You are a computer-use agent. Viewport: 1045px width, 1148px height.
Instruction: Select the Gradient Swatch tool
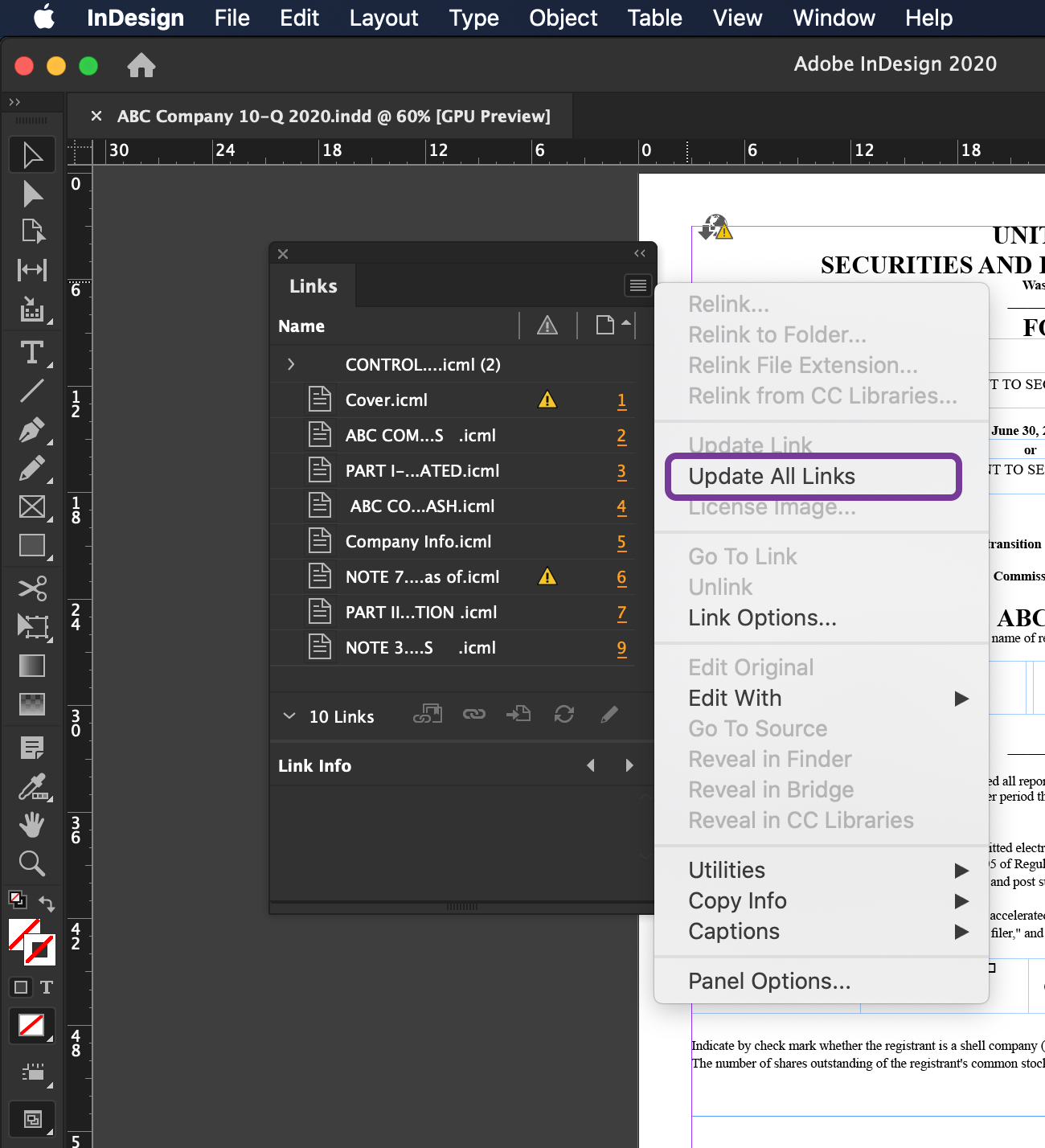32,665
